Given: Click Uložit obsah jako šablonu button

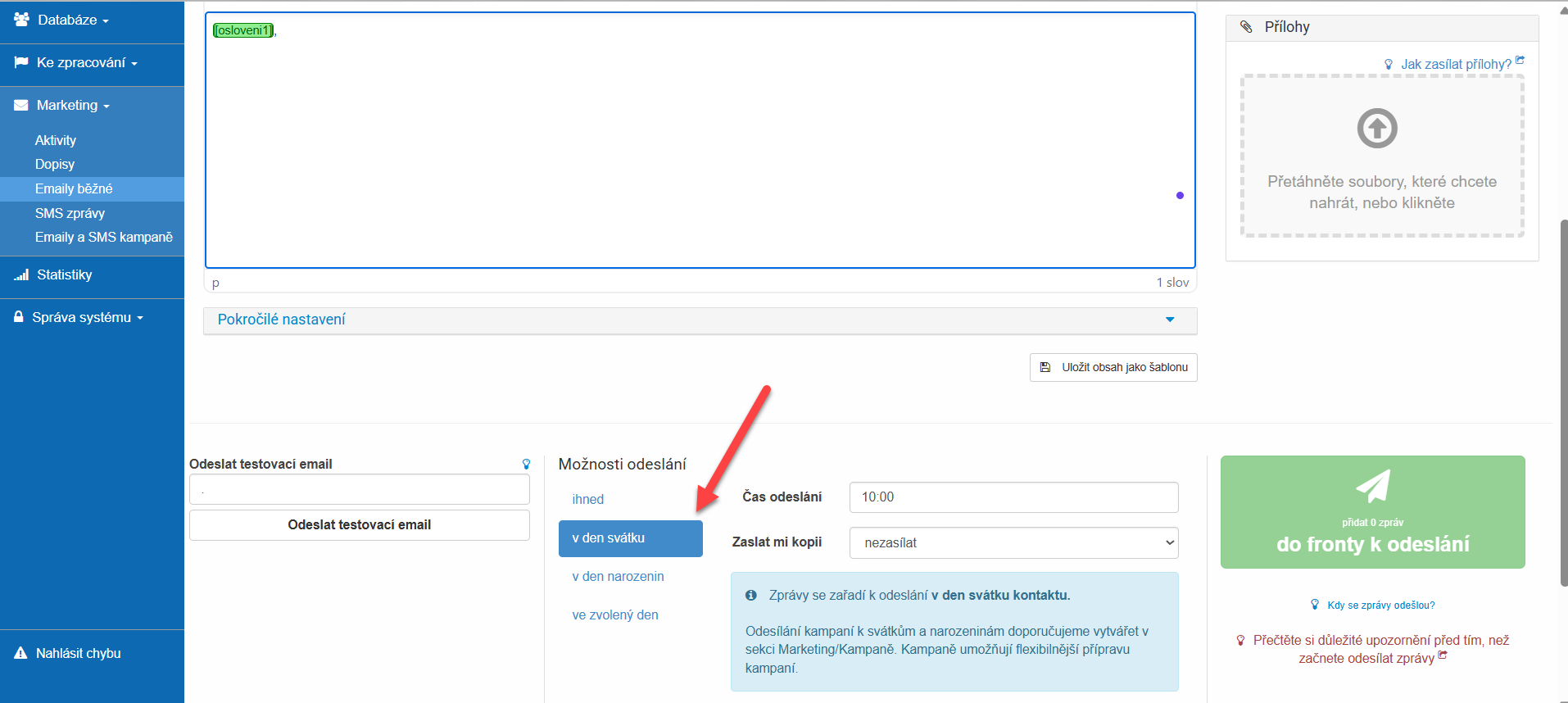Looking at the screenshot, I should tap(1113, 368).
